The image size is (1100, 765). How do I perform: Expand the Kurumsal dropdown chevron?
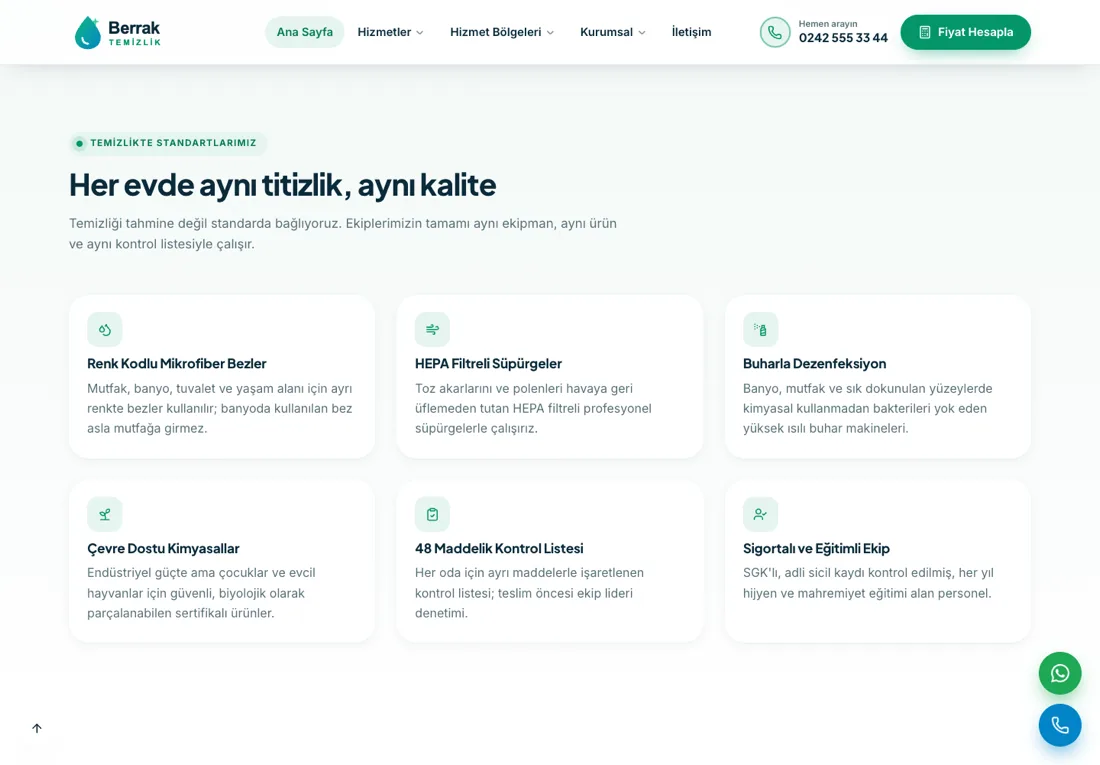pos(641,32)
